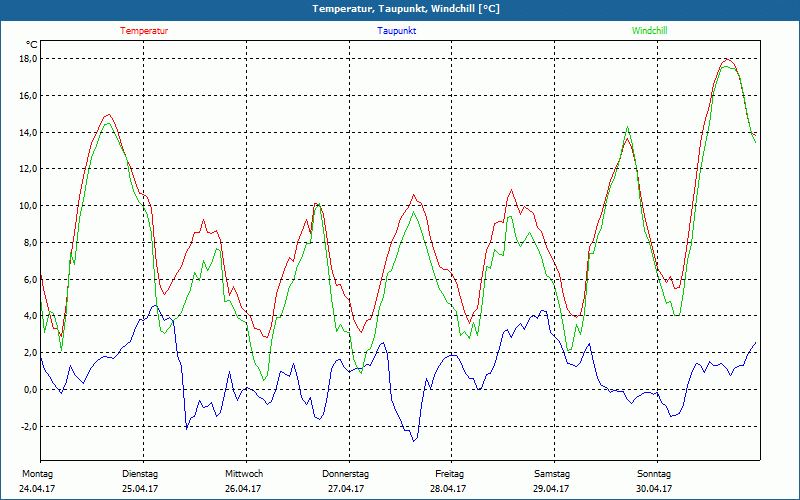This screenshot has height=500, width=800.
Task: Click the 'Samstag' day label
Action: pyautogui.click(x=552, y=474)
